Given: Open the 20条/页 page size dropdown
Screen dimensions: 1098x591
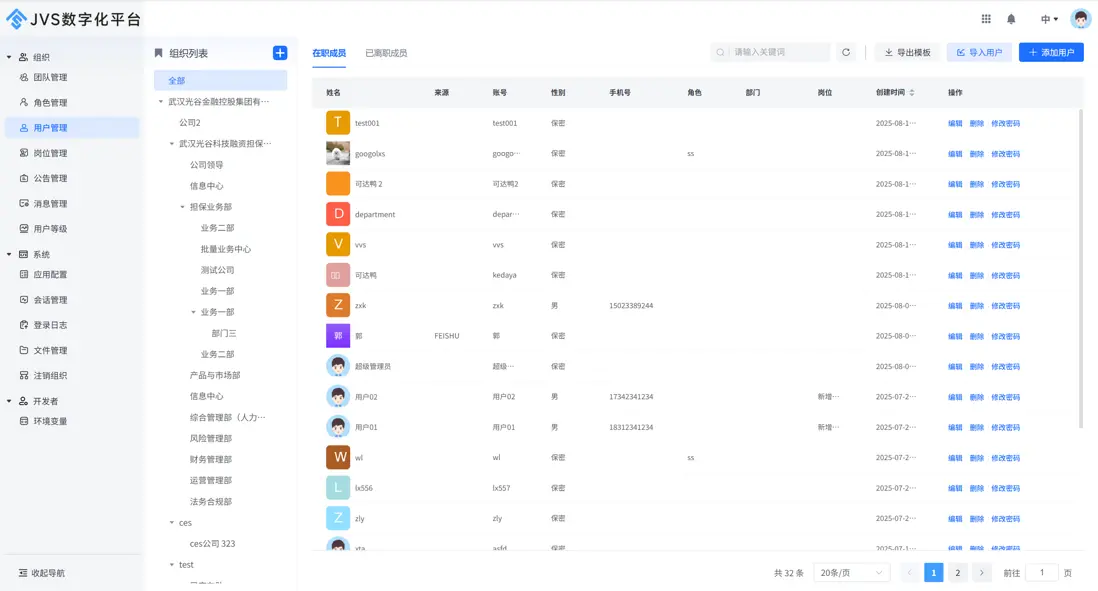Looking at the screenshot, I should pos(852,572).
